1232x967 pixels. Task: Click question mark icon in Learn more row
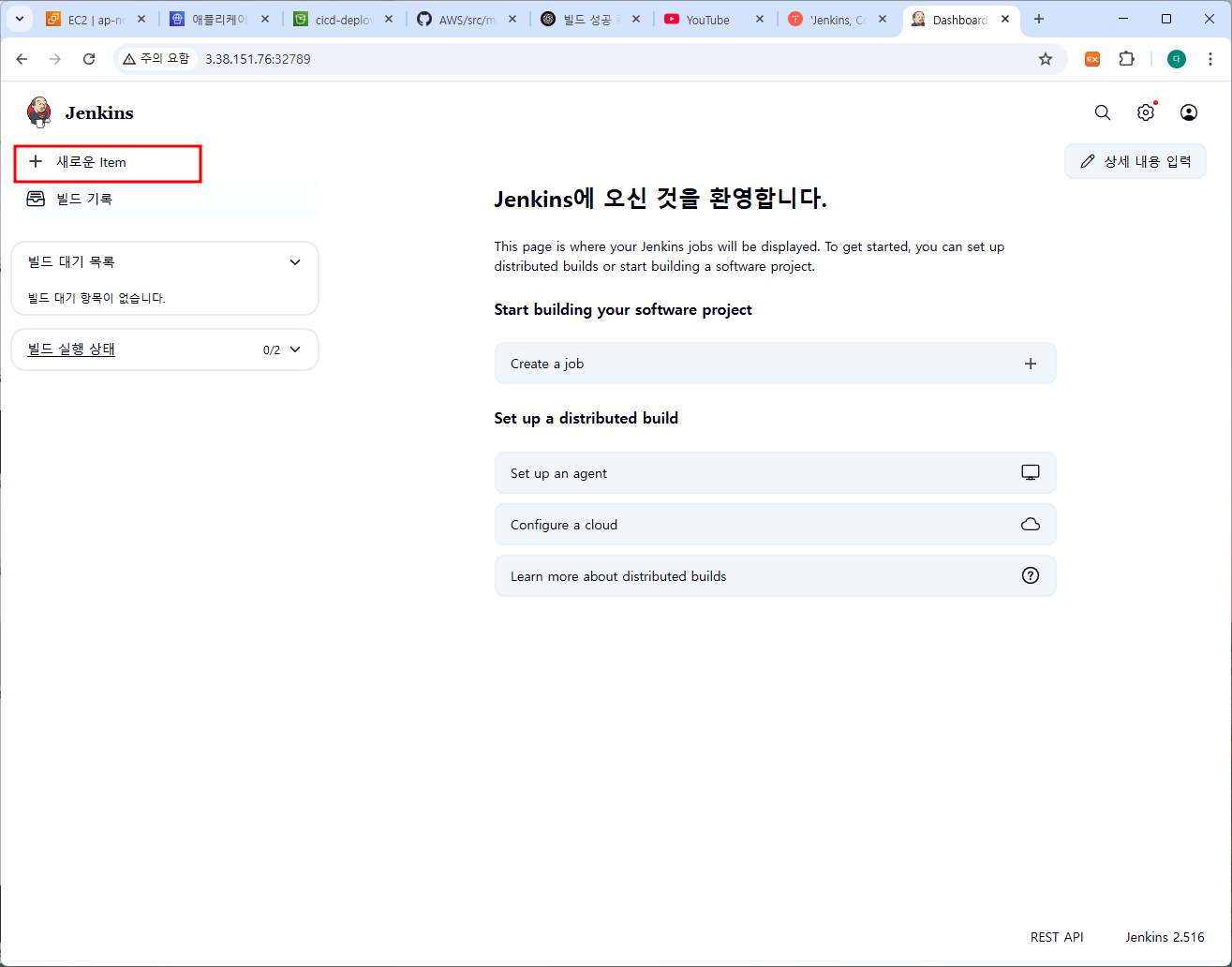pos(1031,575)
